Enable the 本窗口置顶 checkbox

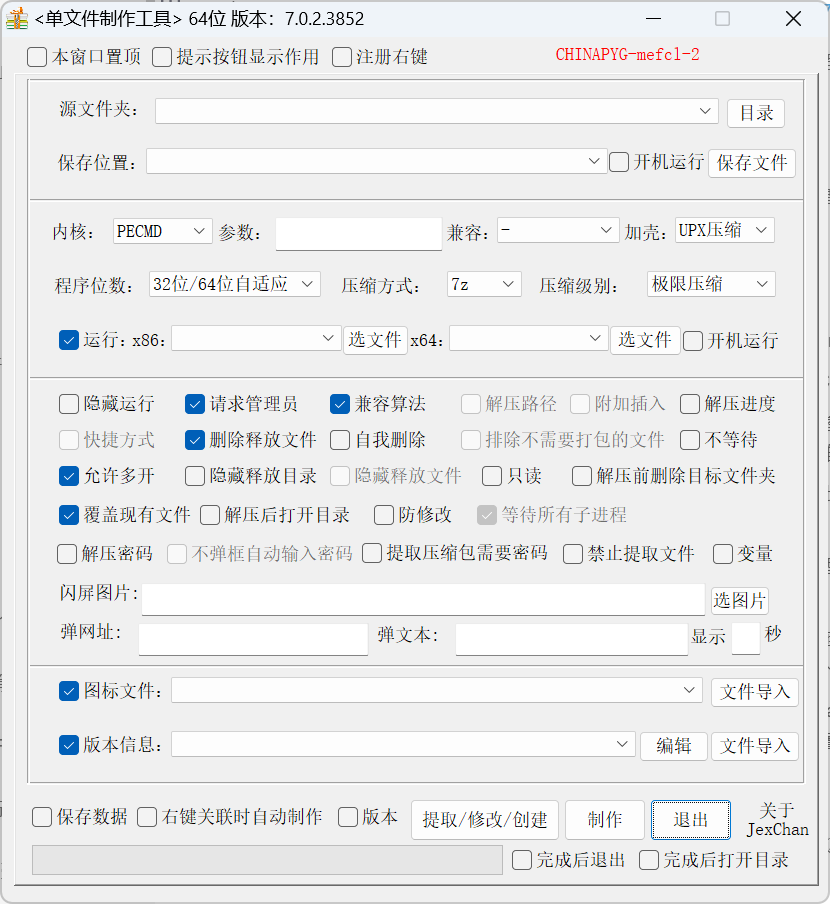(37, 57)
